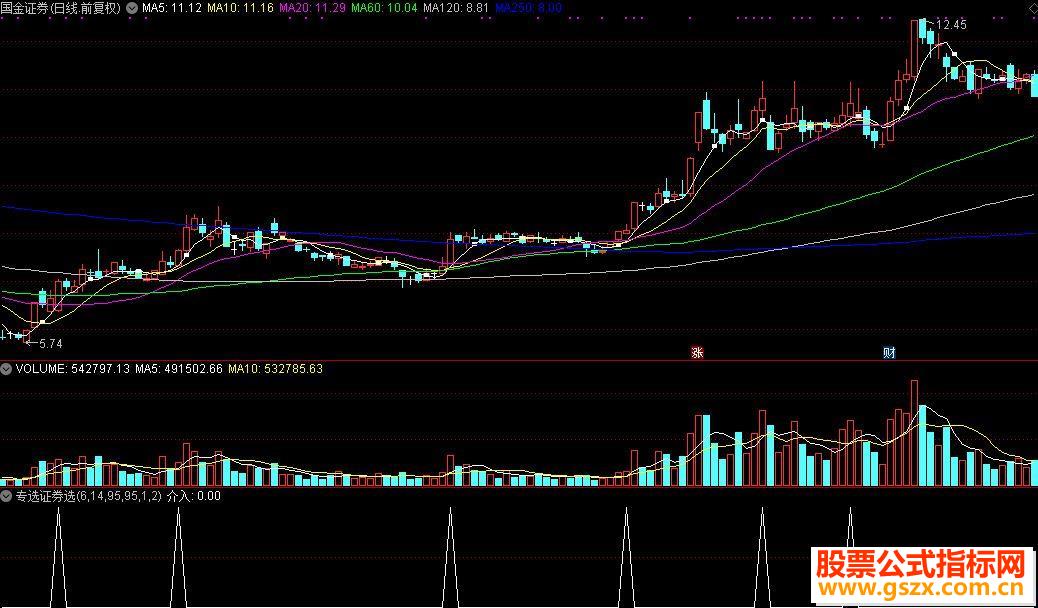Click the 介入: 0.00 value
Screen dimensions: 1038x608
click(194, 496)
